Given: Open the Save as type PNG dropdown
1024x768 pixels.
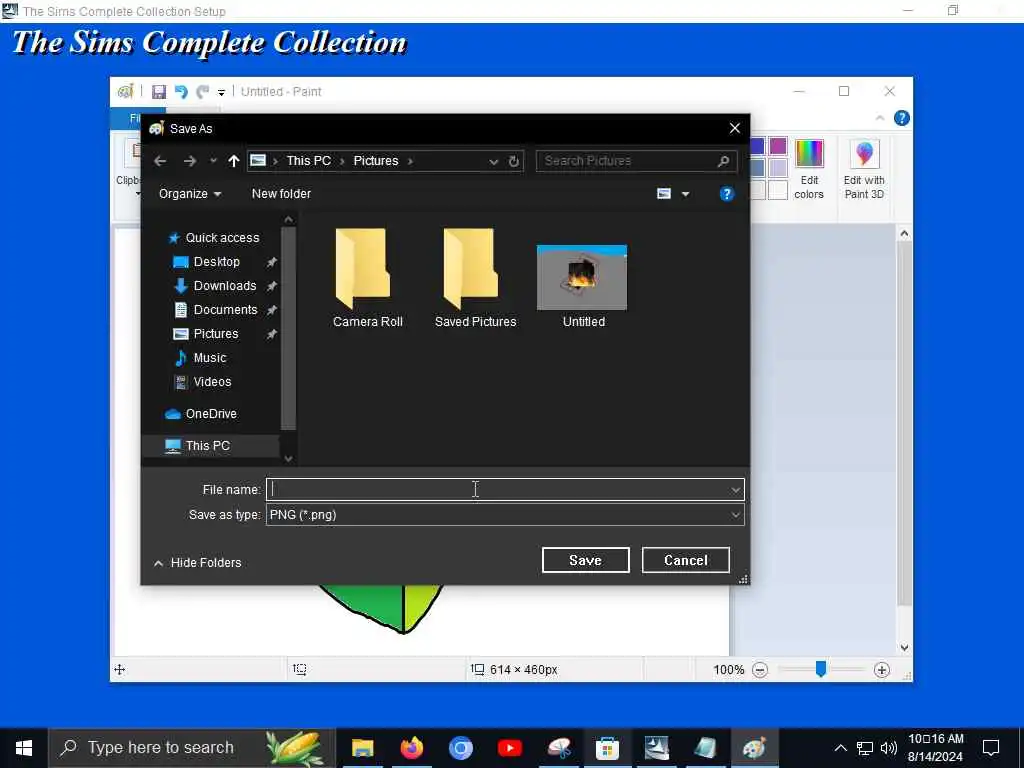Looking at the screenshot, I should click(x=505, y=515).
